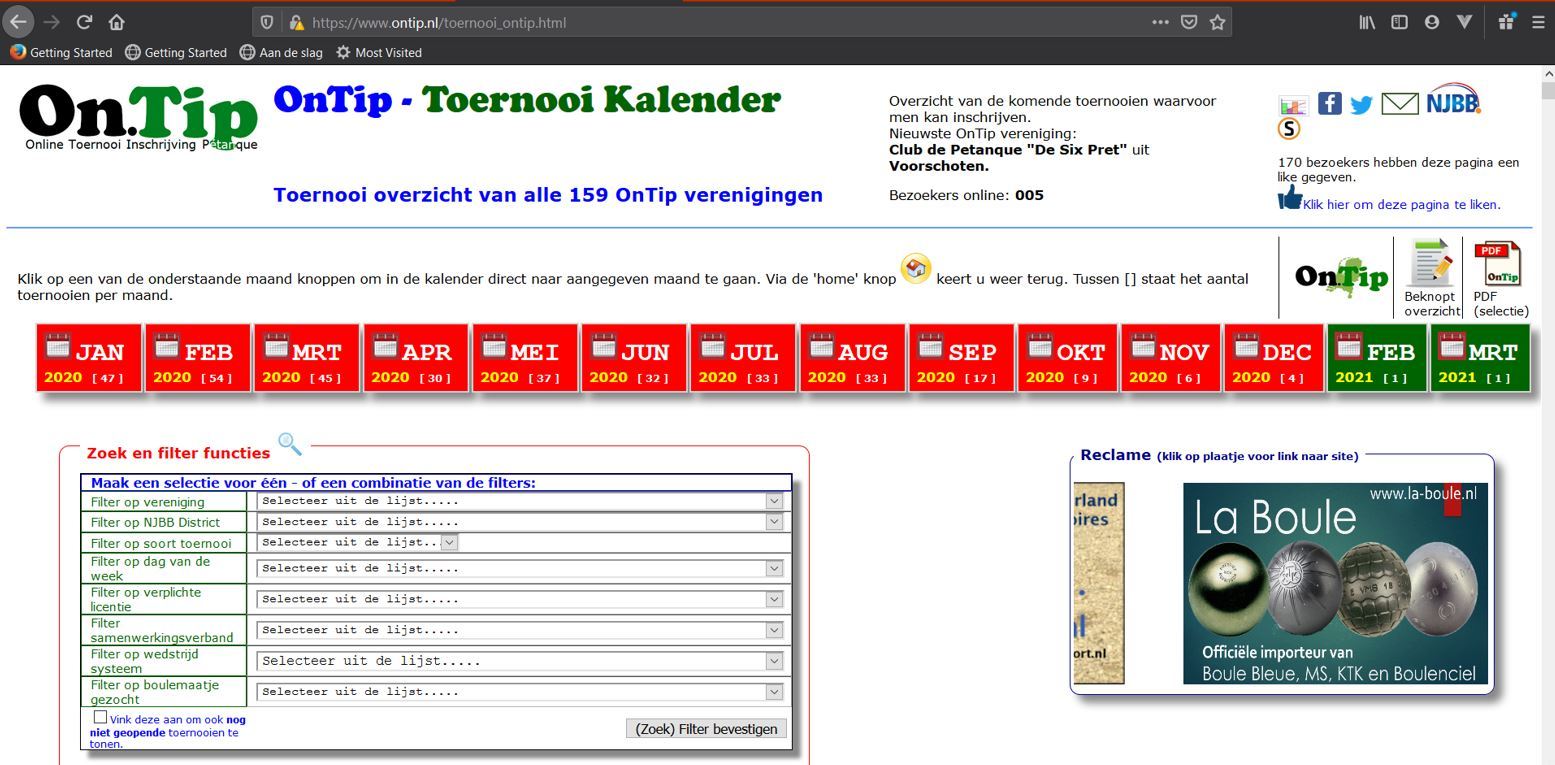Tick the 'nog niet geopende toernooien' checkbox
The image size is (1555, 765).
100,717
